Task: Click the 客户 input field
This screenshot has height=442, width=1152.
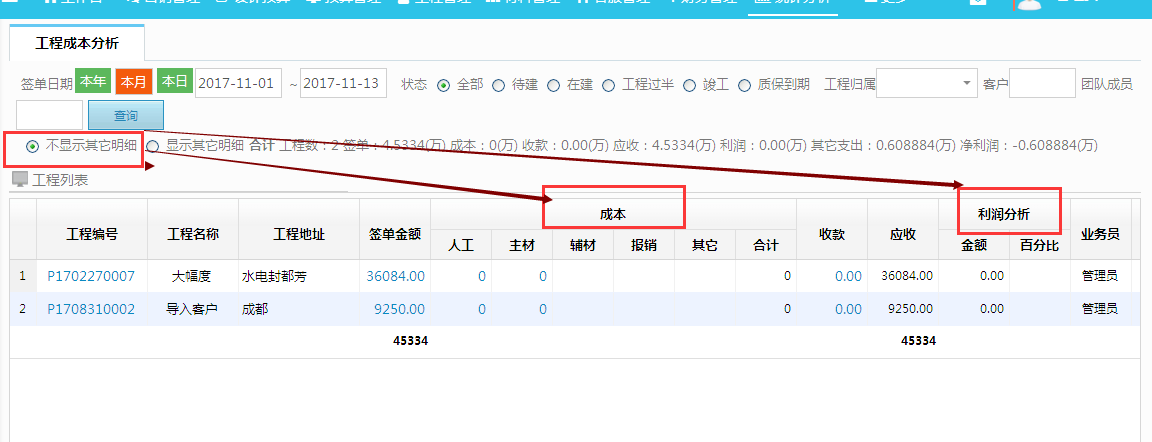Action: (x=1041, y=83)
